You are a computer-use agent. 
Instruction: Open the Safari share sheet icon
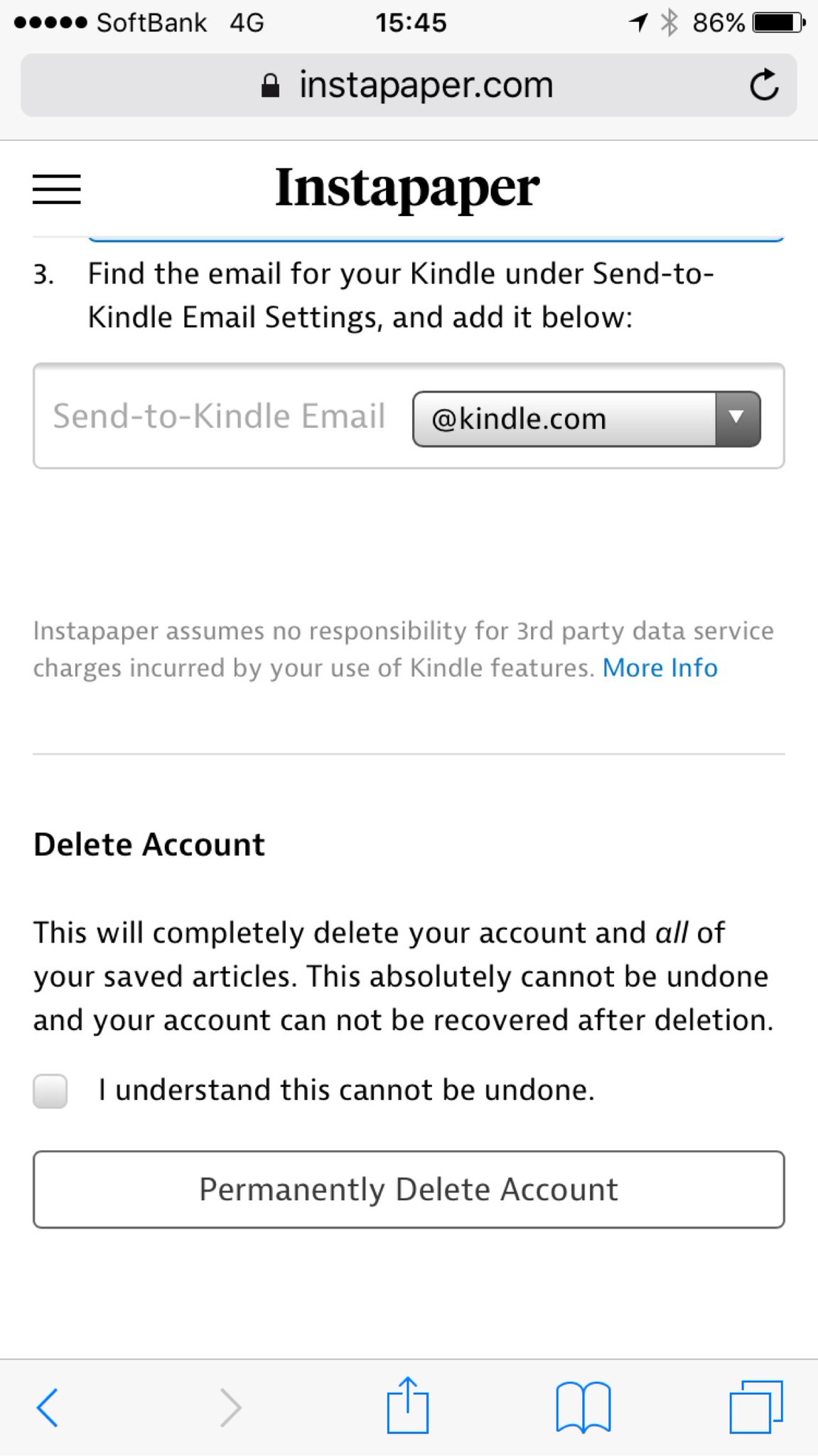point(408,1405)
